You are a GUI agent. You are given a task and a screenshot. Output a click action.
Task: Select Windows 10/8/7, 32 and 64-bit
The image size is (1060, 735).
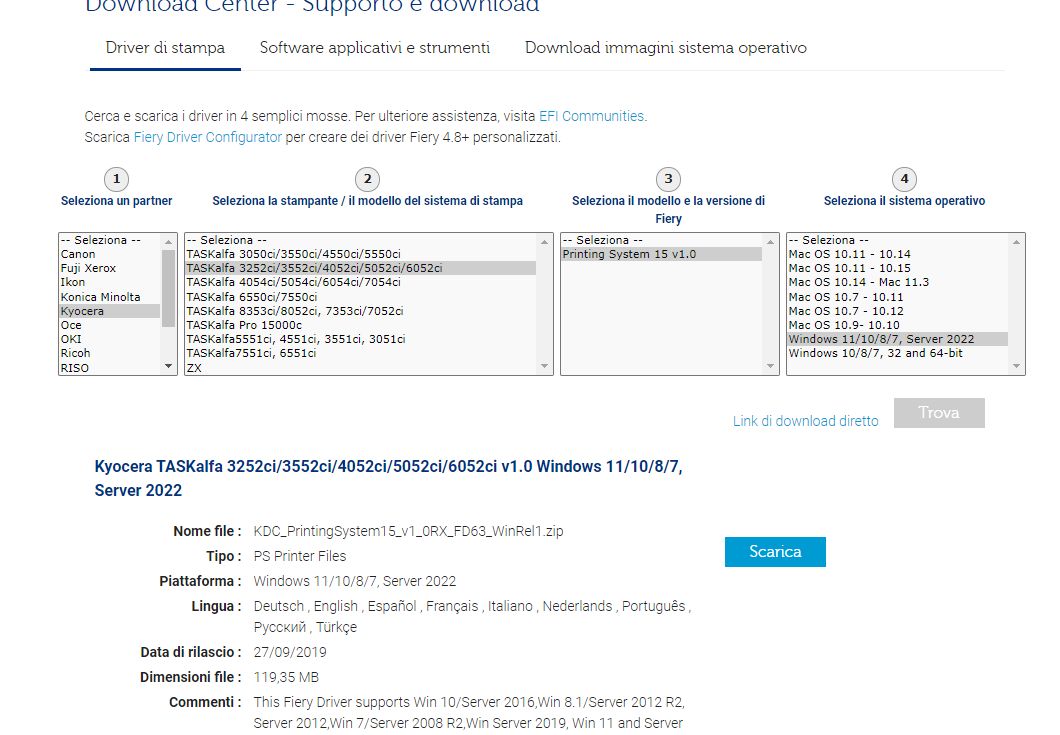pos(898,354)
